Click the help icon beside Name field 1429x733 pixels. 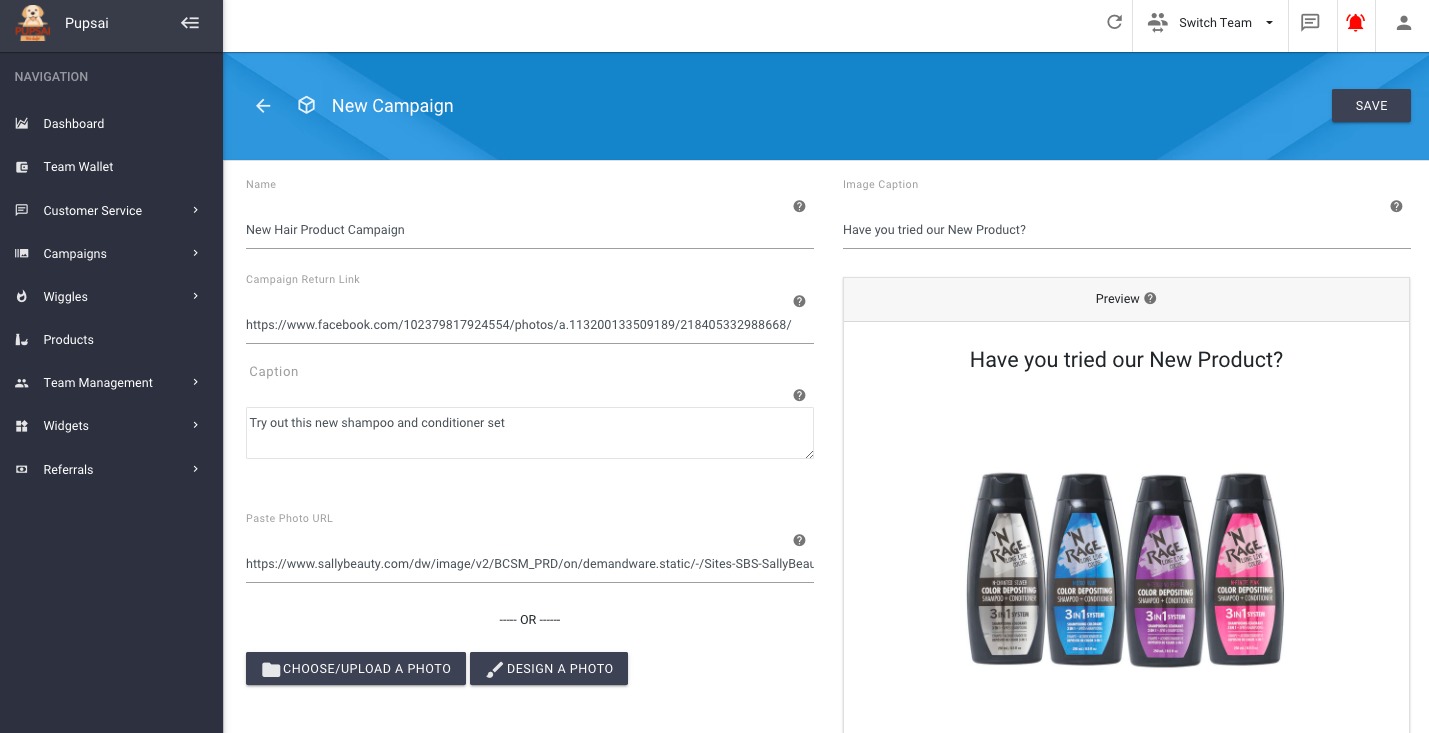pos(799,206)
